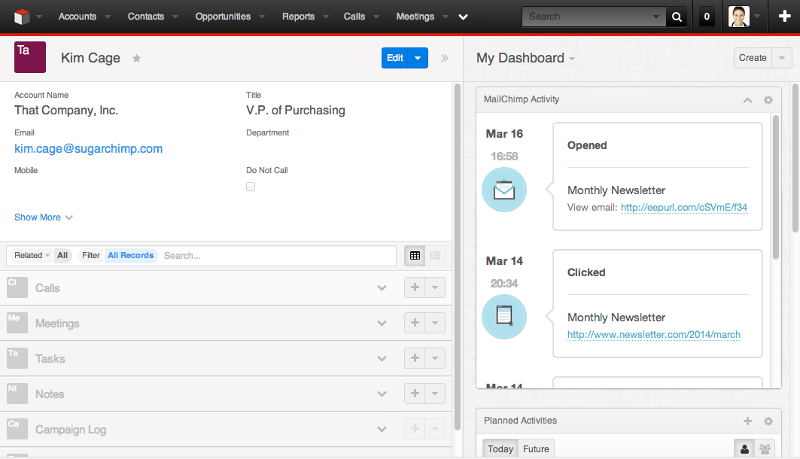Click the Notes subpanel icon
Viewport: 800px width, 459px height.
tap(17, 394)
